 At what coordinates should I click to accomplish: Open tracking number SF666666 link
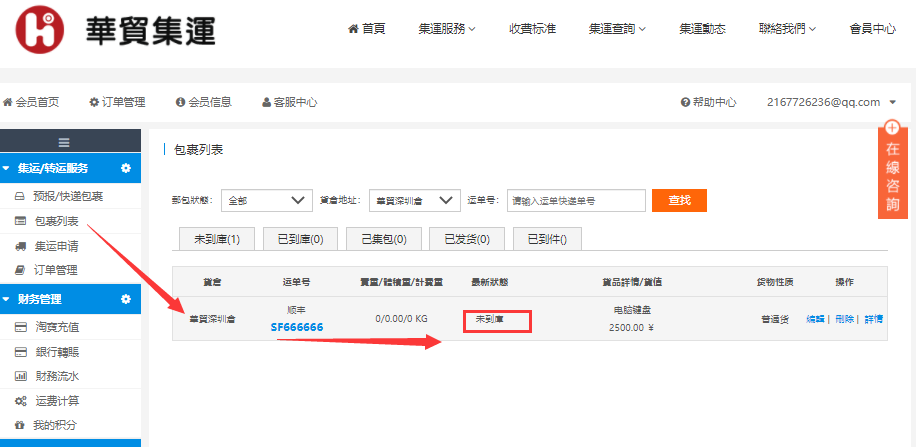click(296, 327)
